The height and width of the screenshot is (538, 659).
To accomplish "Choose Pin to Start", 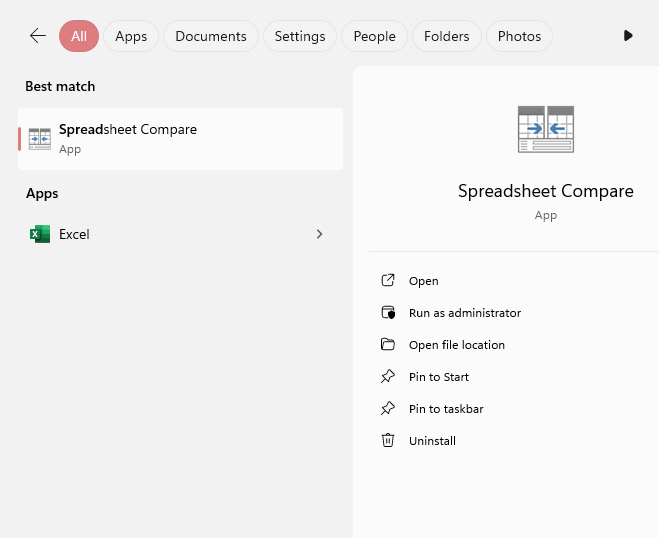I will coord(439,377).
